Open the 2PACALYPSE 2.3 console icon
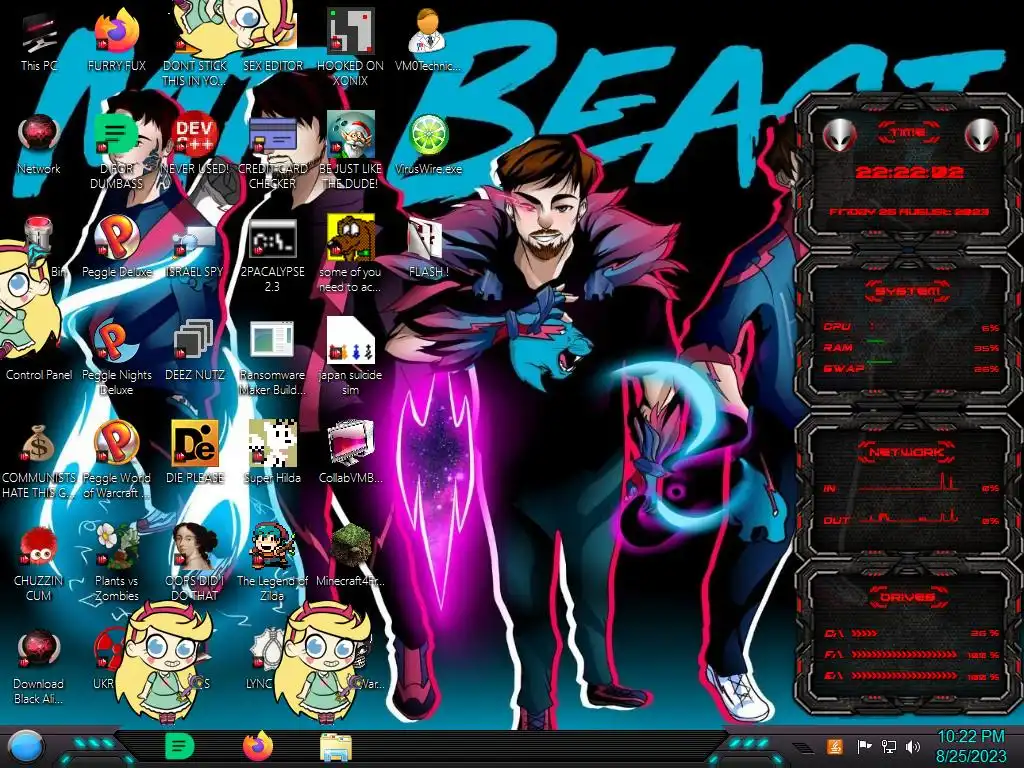The image size is (1024, 768). point(272,239)
